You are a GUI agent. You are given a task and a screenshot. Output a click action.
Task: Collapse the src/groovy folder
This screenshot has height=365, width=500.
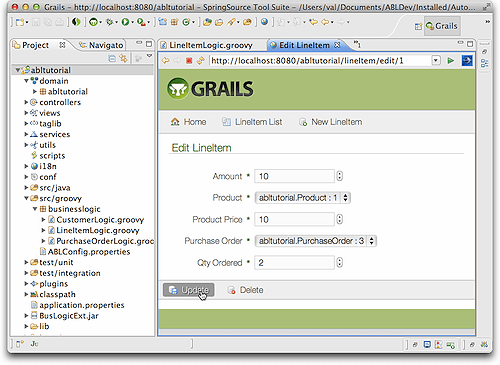pyautogui.click(x=26, y=198)
